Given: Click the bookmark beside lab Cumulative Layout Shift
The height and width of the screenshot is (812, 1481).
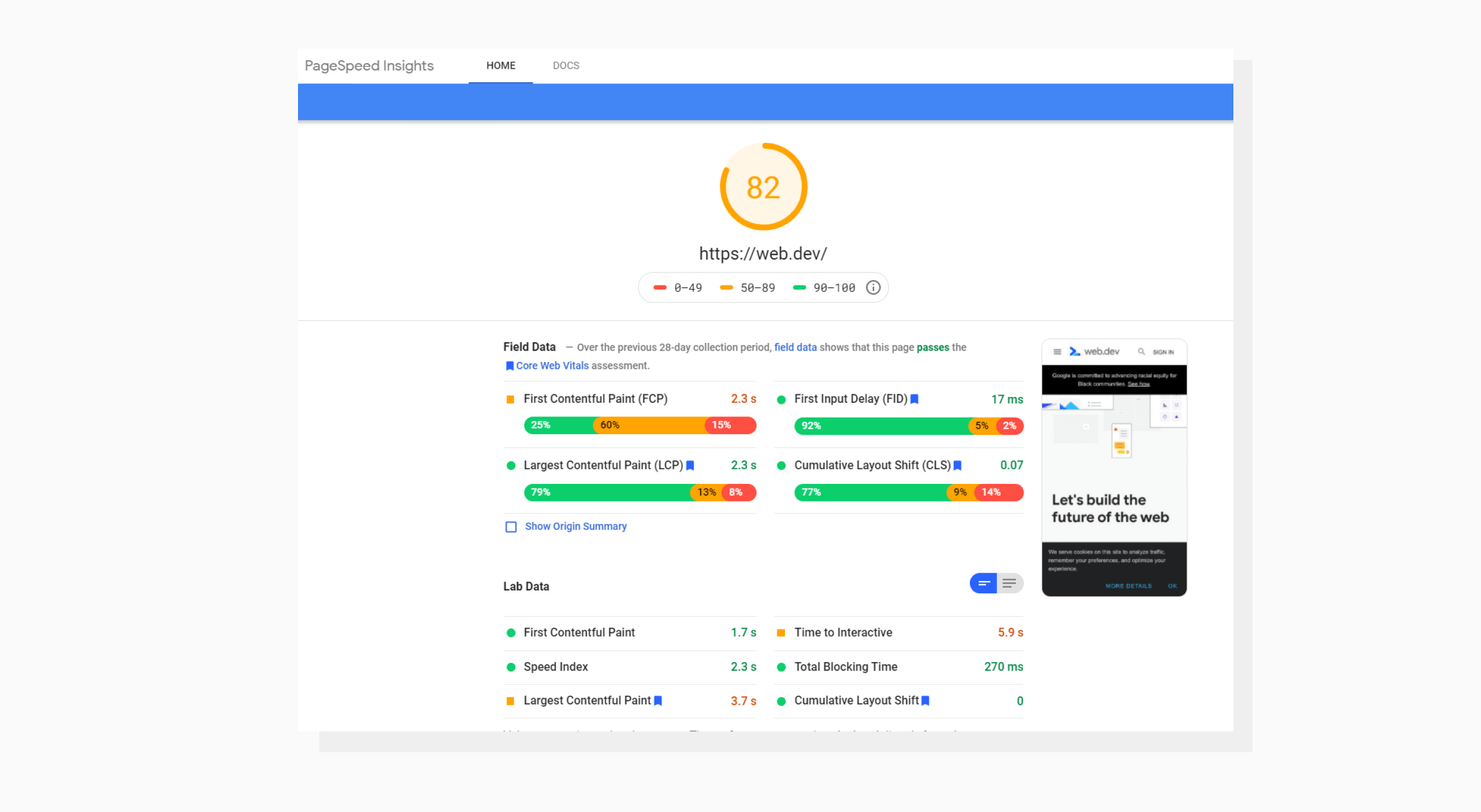Looking at the screenshot, I should point(926,701).
